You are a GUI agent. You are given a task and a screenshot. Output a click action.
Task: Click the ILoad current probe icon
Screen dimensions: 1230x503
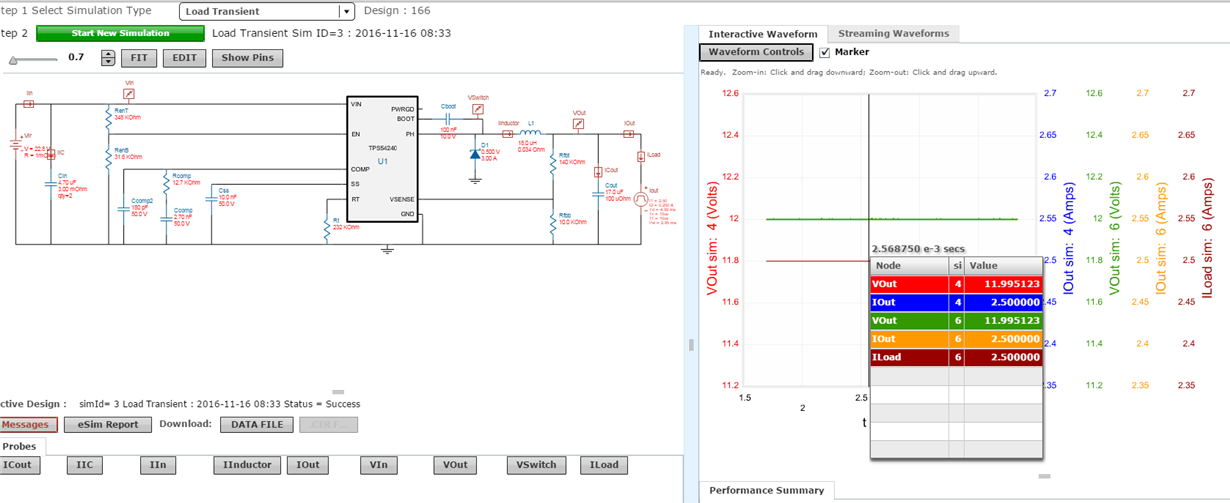pos(640,155)
